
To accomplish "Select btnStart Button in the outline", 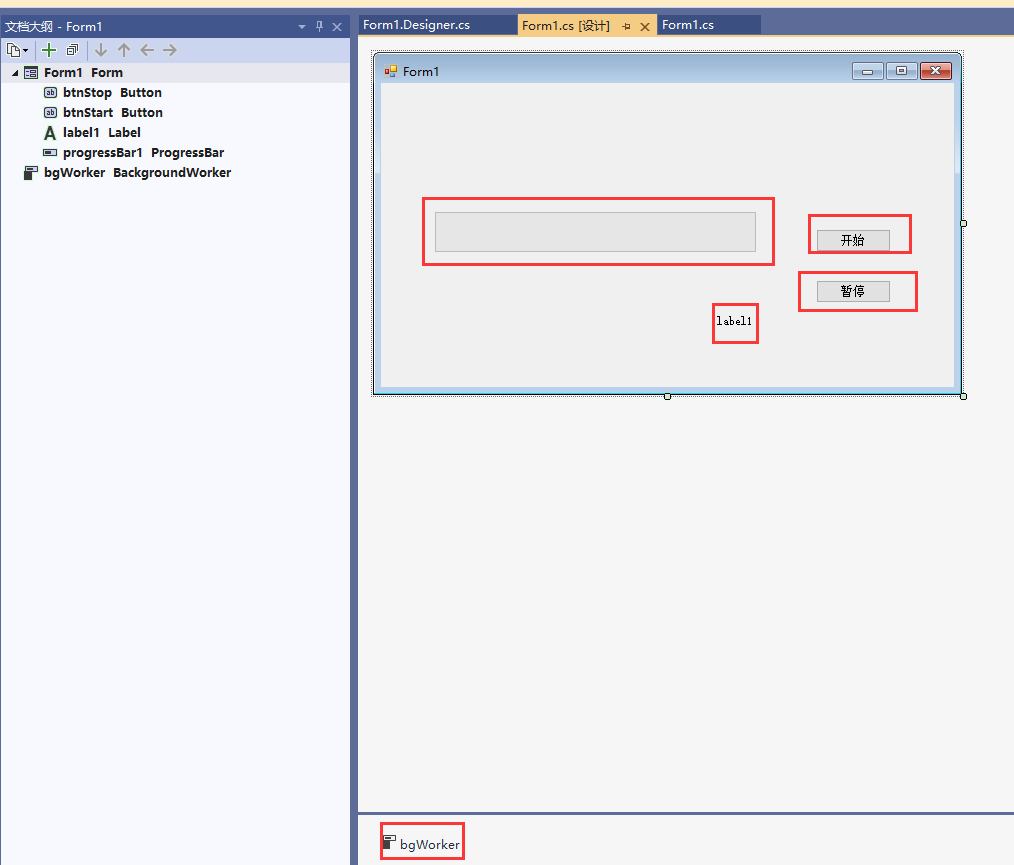I will tap(113, 112).
